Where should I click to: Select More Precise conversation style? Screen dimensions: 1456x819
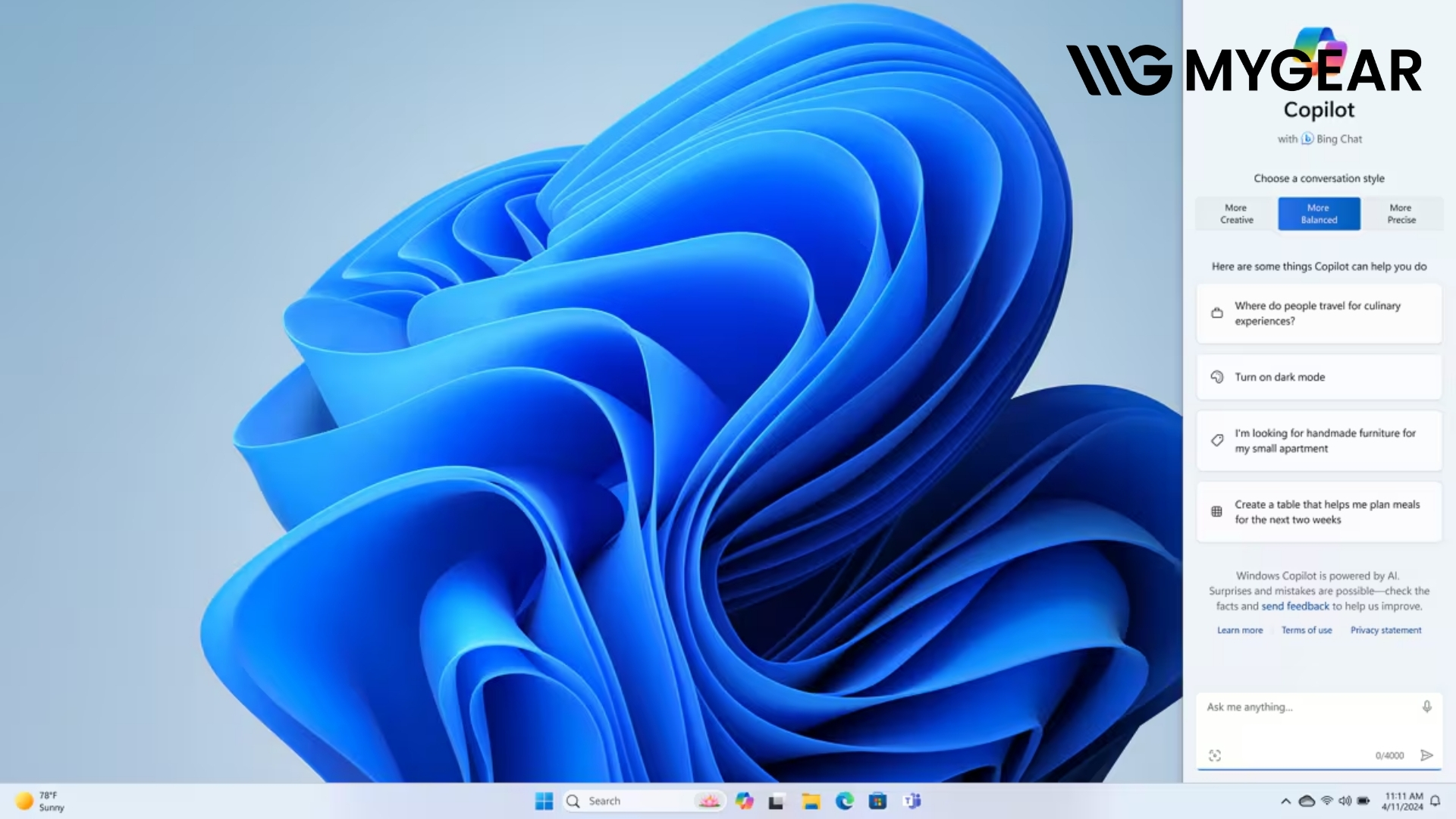pyautogui.click(x=1401, y=214)
